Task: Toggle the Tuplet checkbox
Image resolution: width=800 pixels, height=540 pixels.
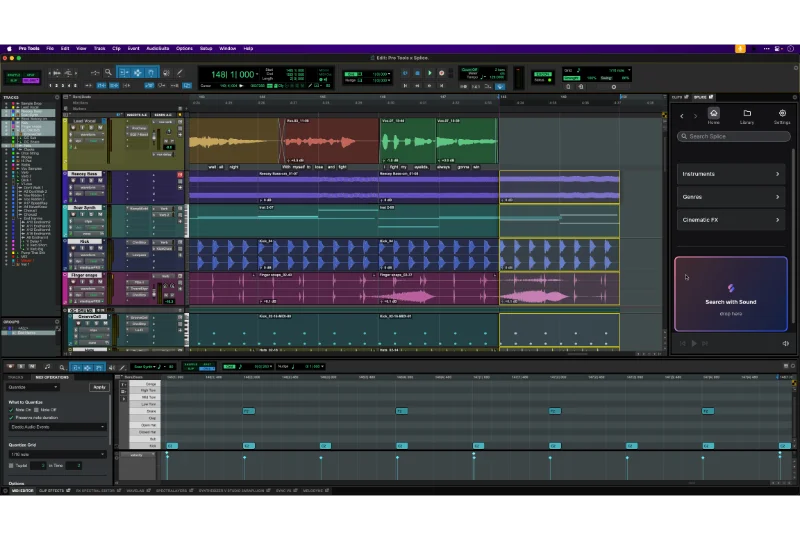Action: [11, 465]
